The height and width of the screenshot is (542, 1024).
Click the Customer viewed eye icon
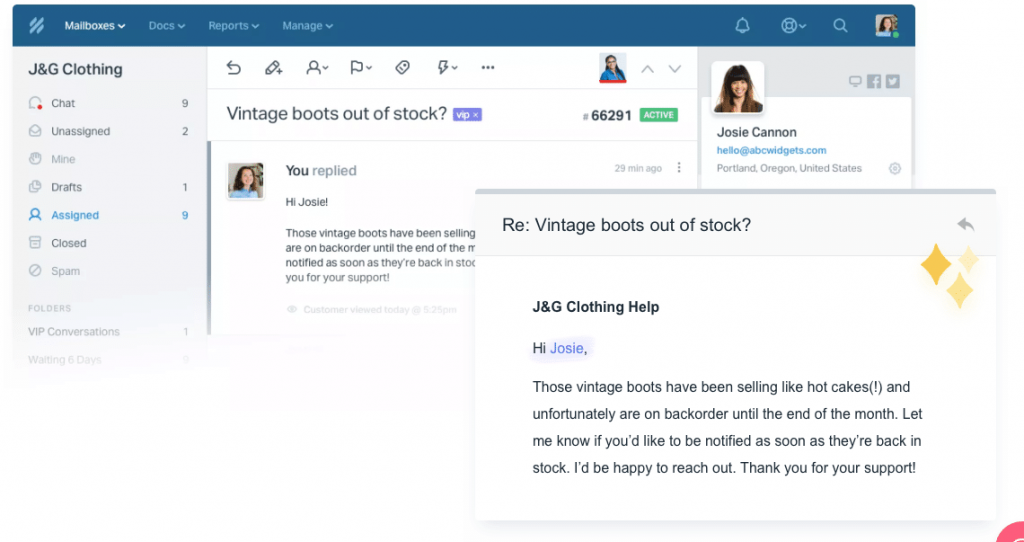(x=292, y=310)
